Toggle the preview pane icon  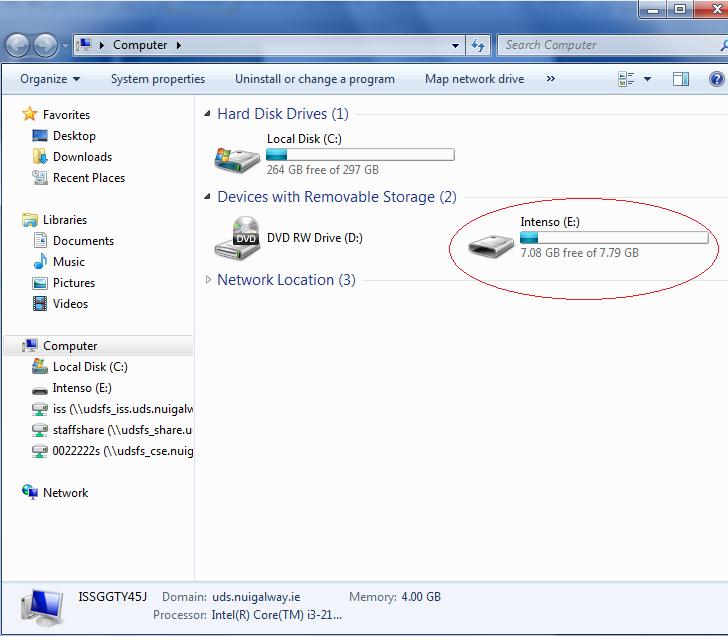[681, 79]
